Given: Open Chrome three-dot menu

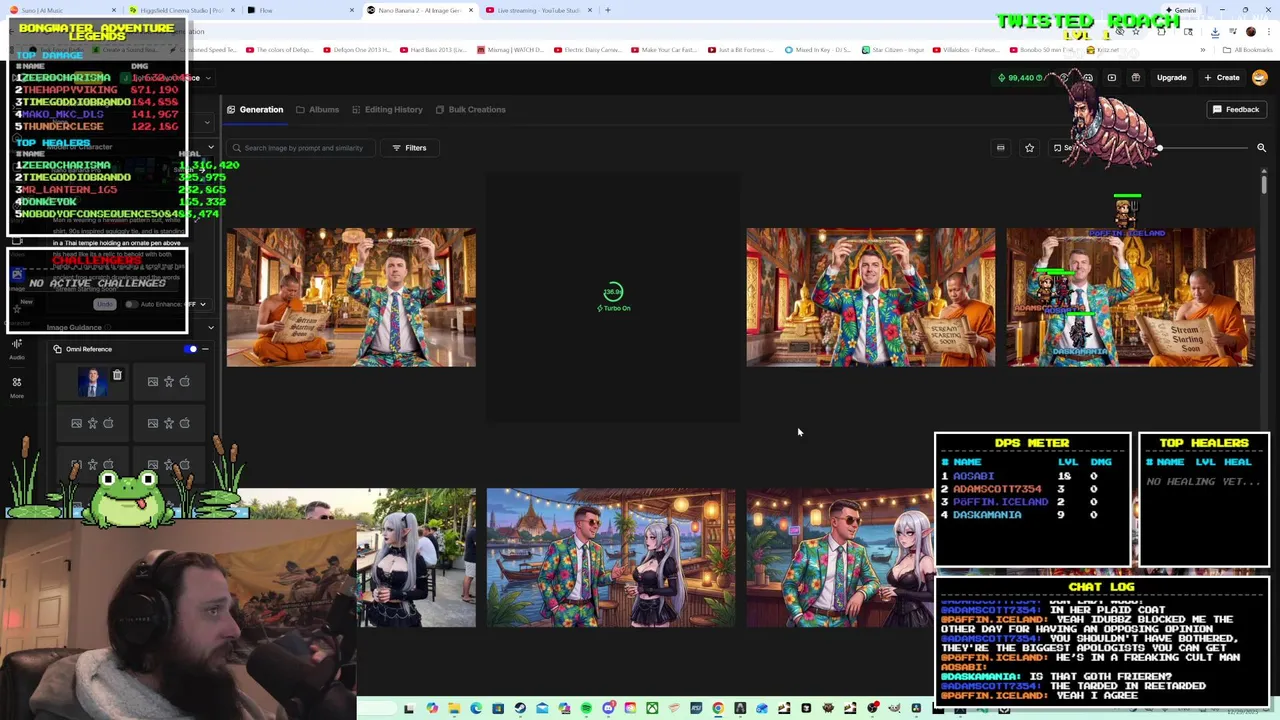Looking at the screenshot, I should point(1268,31).
